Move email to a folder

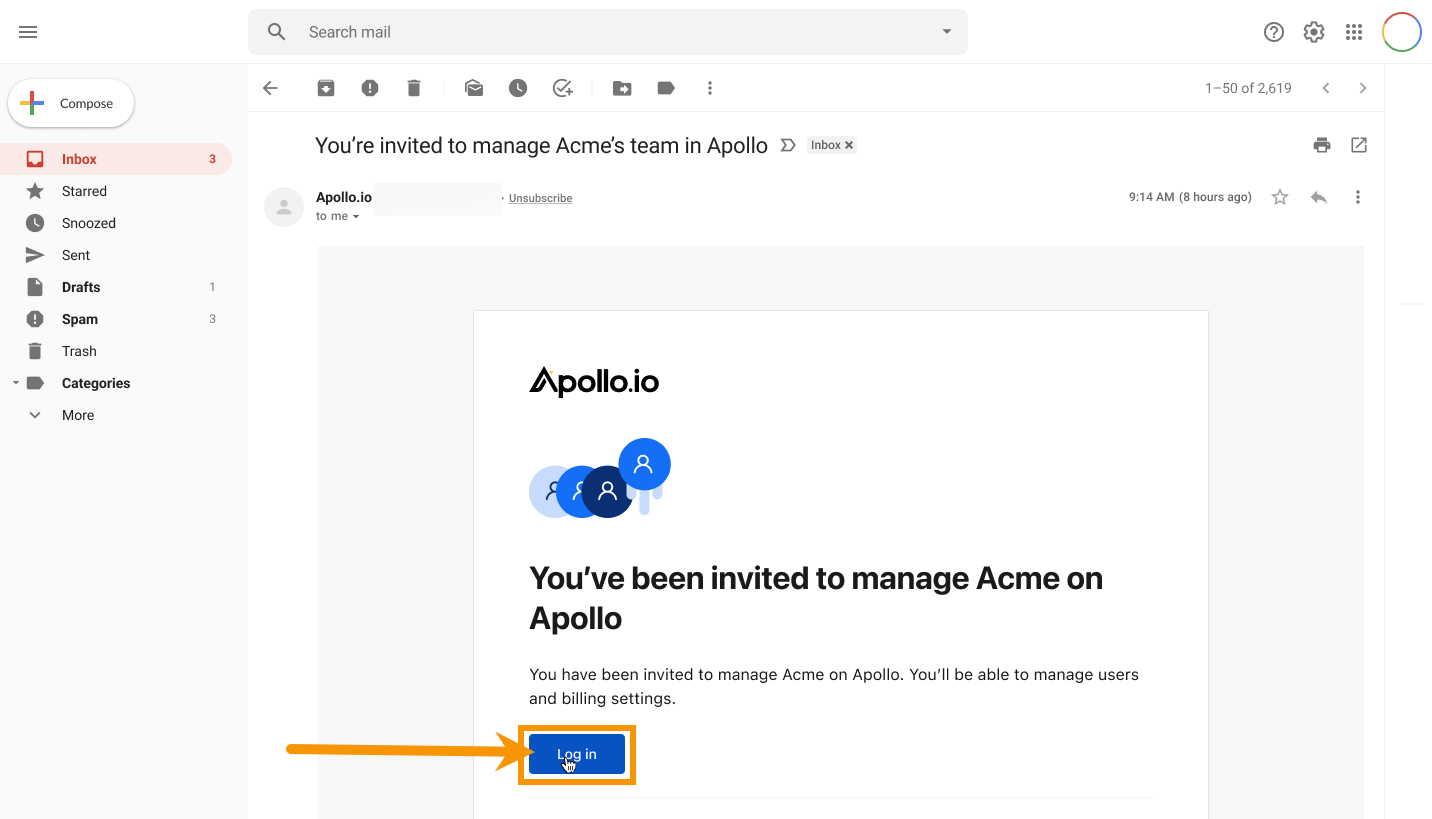click(622, 88)
